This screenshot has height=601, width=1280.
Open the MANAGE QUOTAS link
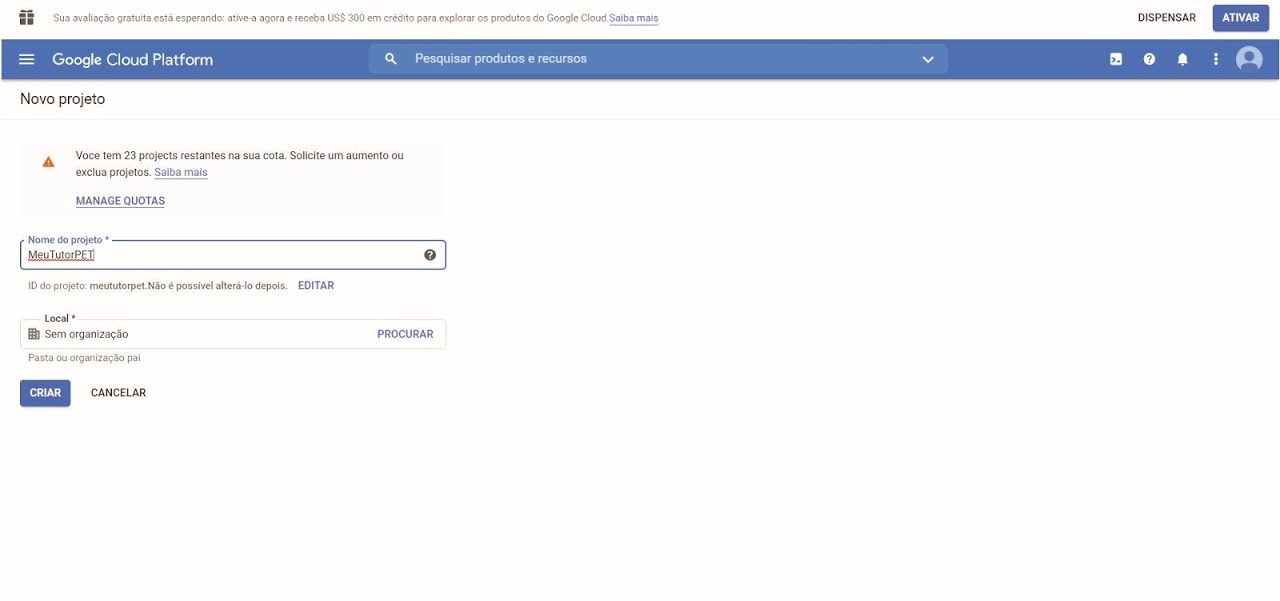120,201
